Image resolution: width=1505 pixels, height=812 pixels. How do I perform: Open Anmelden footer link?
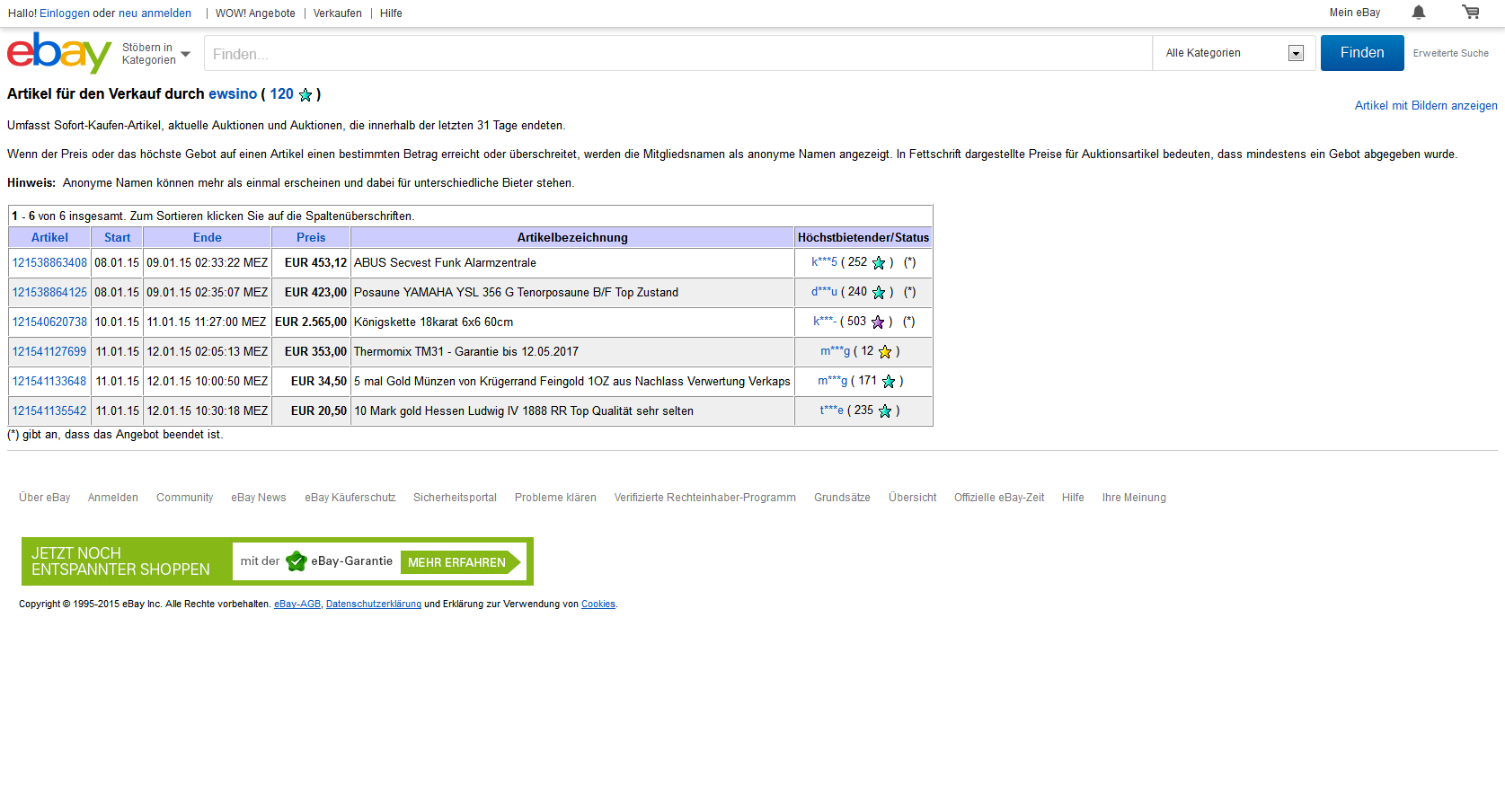coord(113,498)
